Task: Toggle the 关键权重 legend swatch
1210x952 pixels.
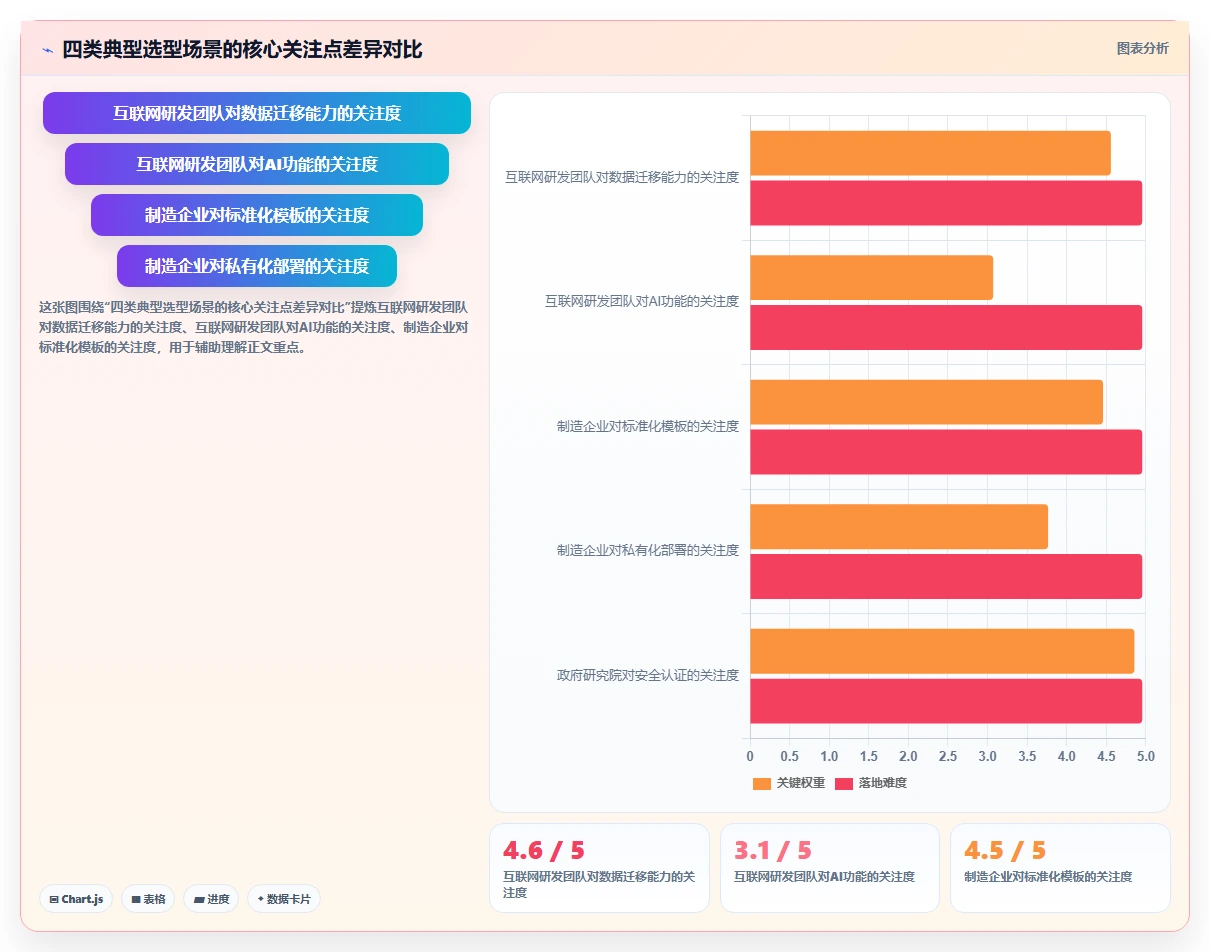Action: coord(762,783)
